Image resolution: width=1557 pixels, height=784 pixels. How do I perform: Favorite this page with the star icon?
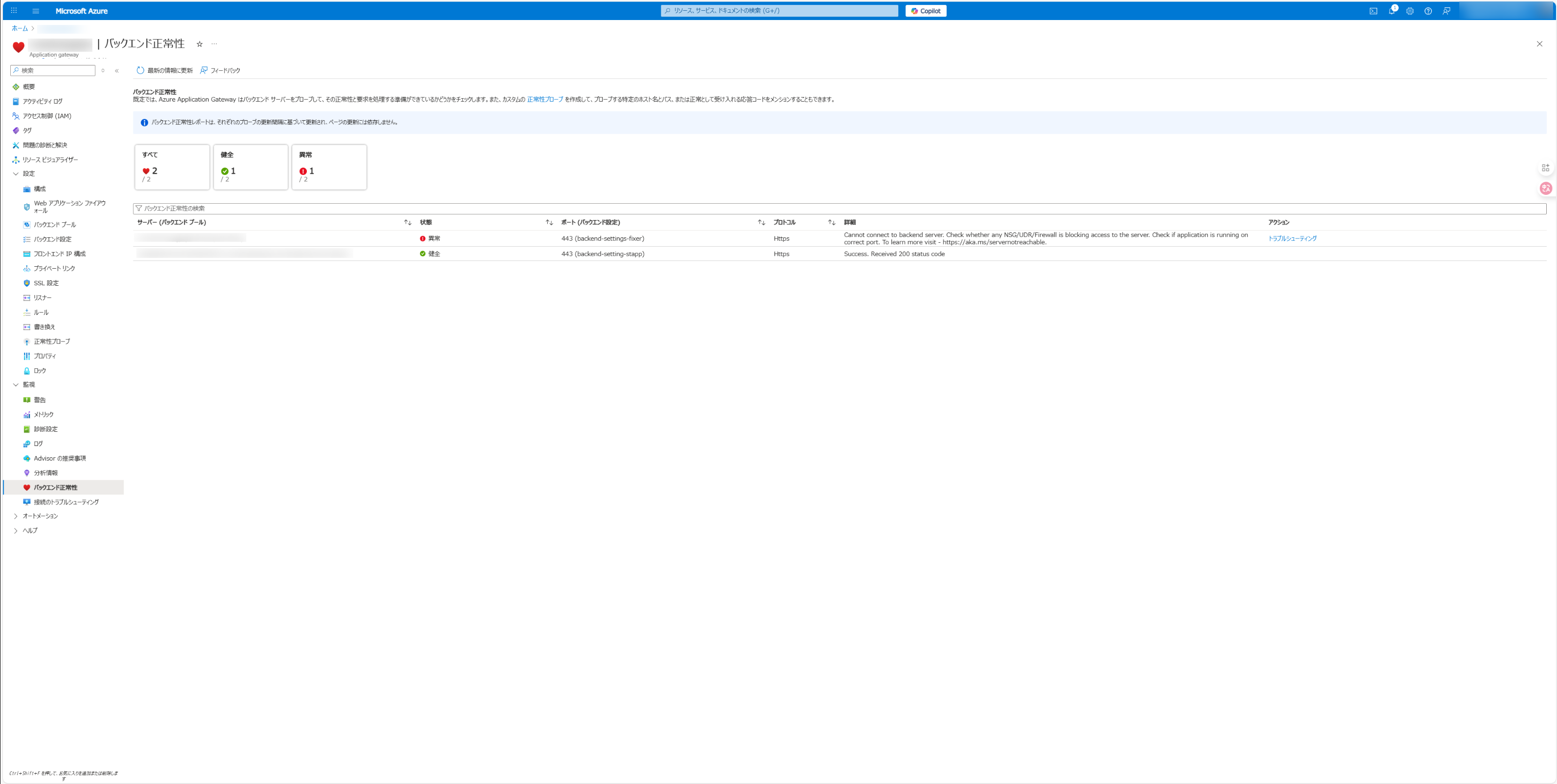[x=199, y=44]
